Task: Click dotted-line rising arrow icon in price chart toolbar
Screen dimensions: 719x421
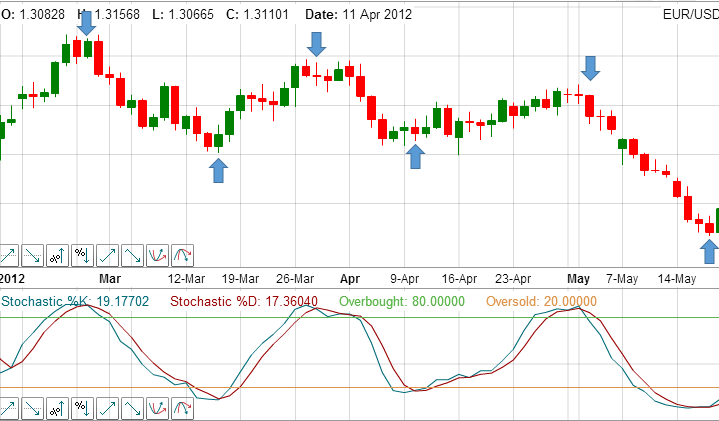Action: 9,255
